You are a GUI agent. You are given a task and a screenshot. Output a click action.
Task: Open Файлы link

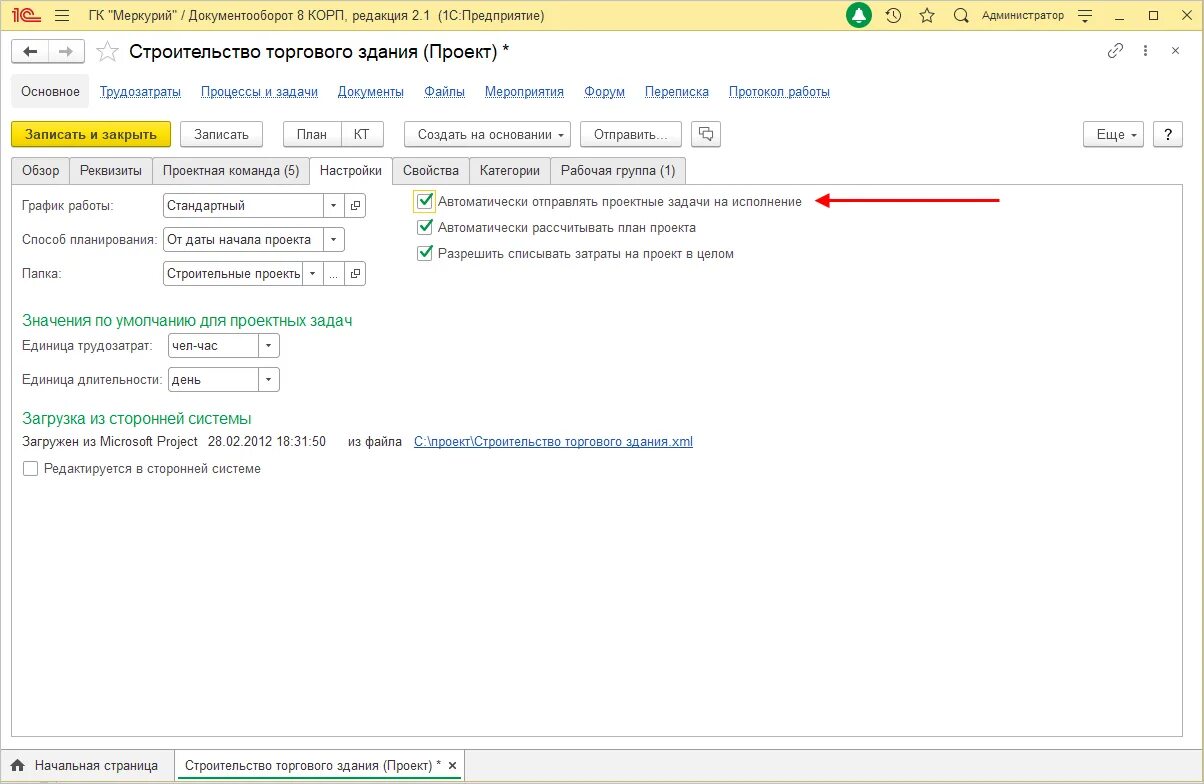pyautogui.click(x=444, y=91)
